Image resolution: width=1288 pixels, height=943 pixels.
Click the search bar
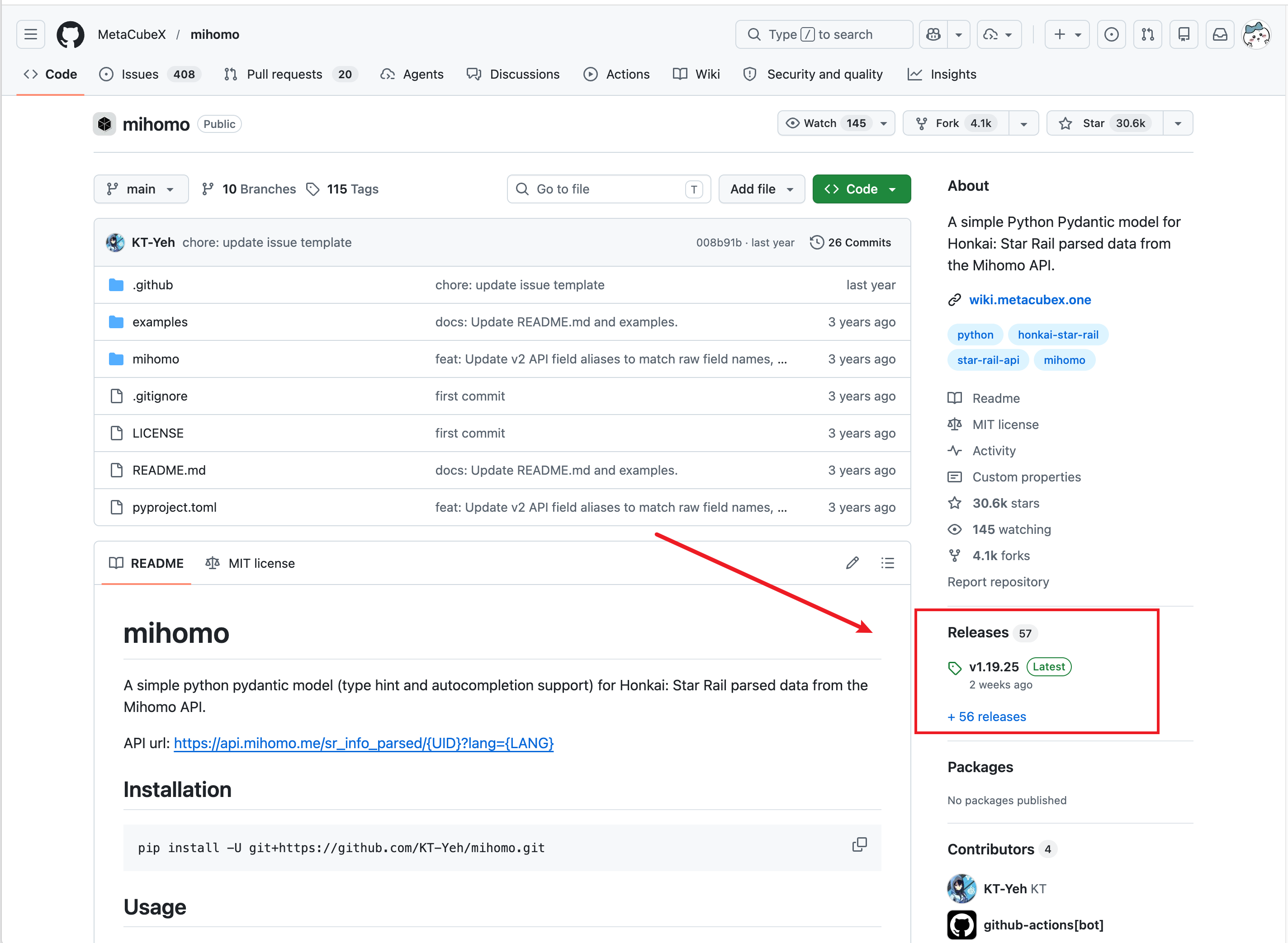[824, 34]
